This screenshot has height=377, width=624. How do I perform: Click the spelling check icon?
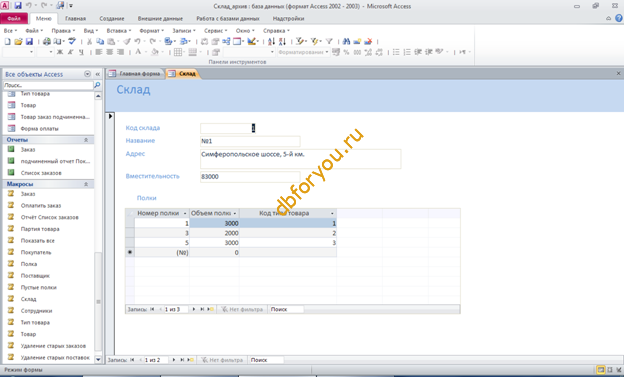[72, 41]
